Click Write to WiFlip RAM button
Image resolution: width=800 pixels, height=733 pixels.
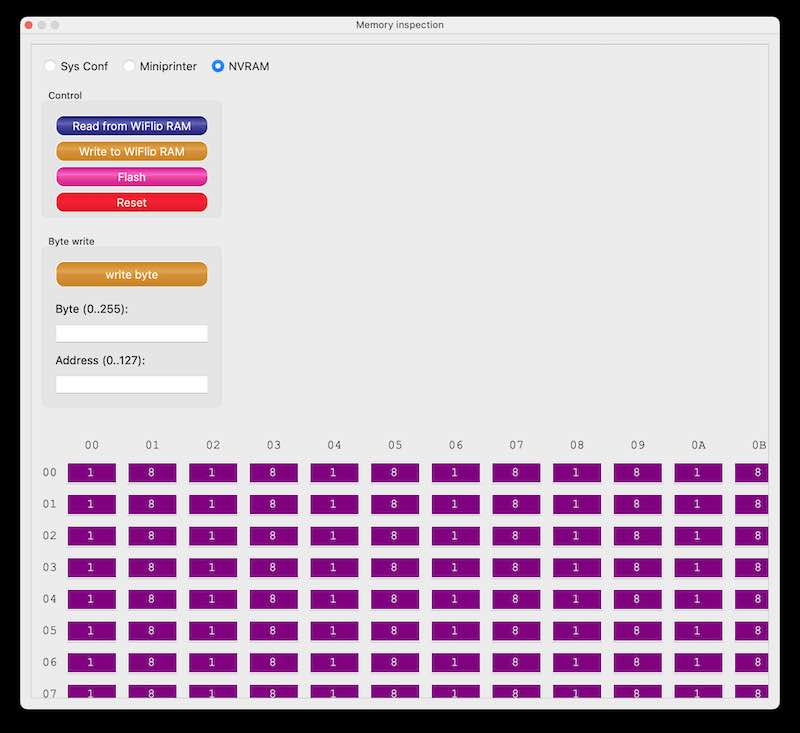click(132, 152)
